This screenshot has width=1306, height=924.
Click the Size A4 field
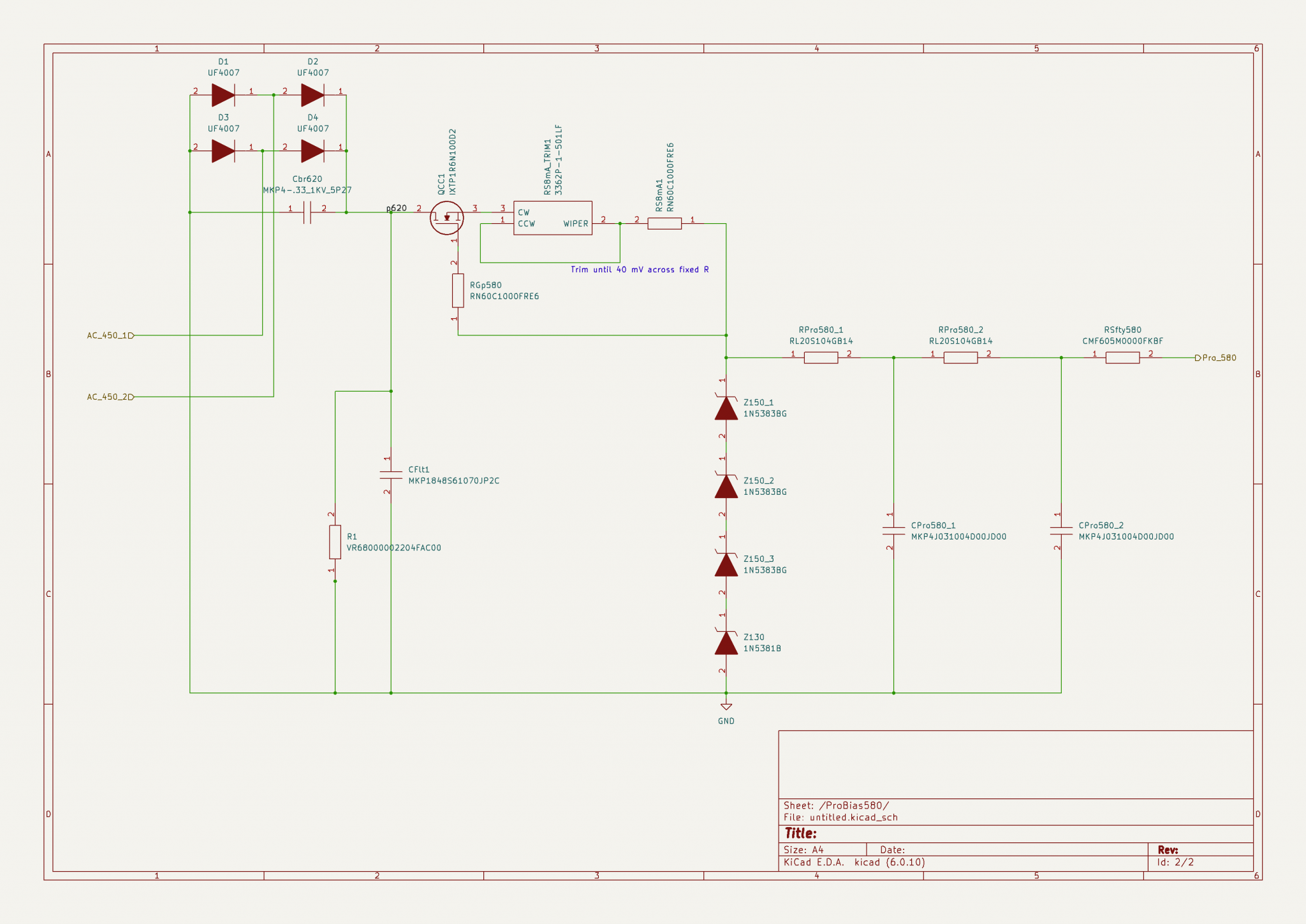(x=803, y=850)
